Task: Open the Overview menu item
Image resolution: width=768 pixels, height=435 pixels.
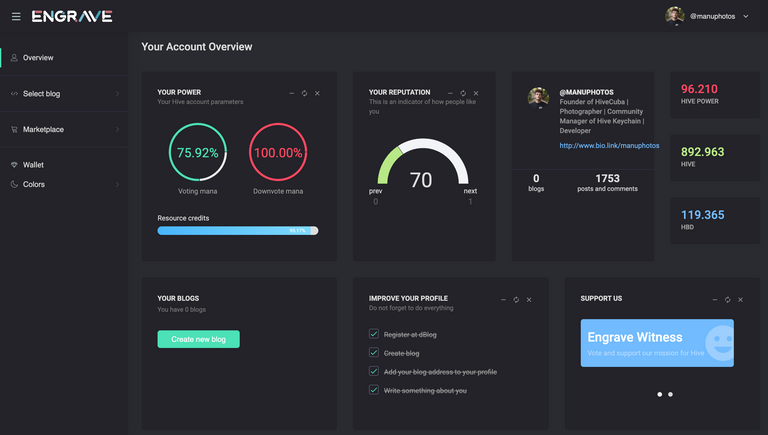Action: (64, 58)
